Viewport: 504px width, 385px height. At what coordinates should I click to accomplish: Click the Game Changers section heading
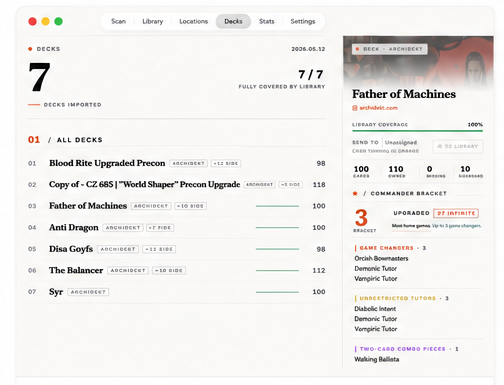click(x=390, y=248)
